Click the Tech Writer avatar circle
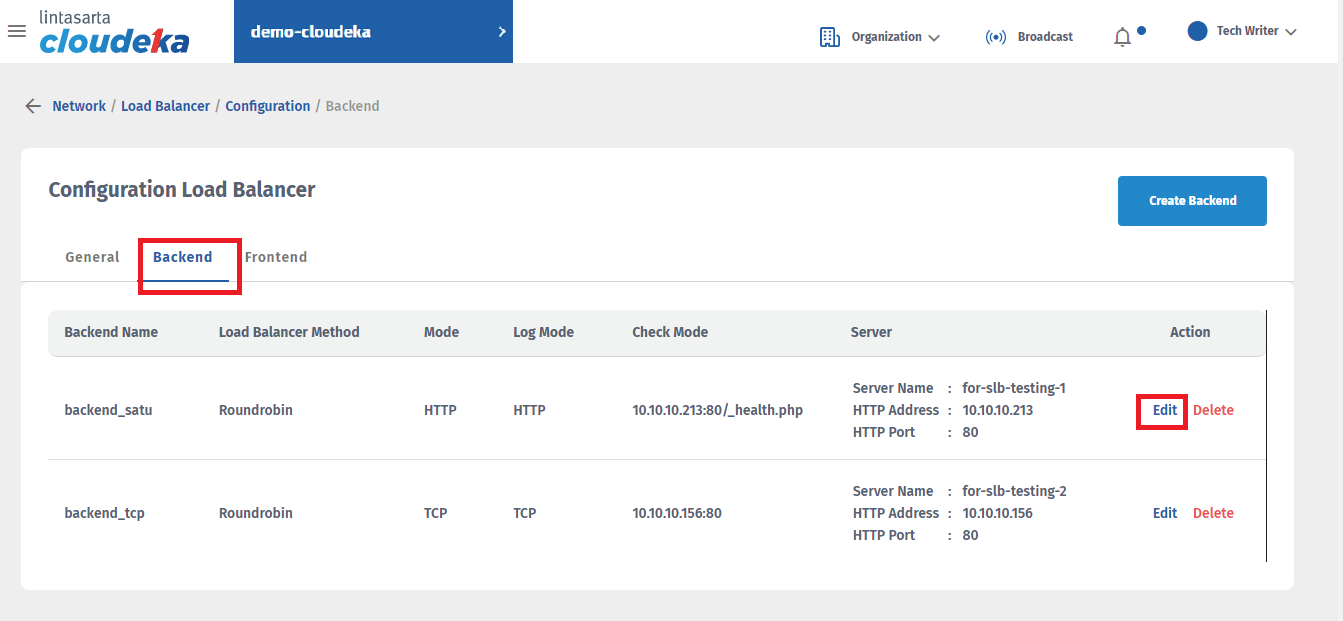Viewport: 1343px width, 621px height. (1197, 31)
